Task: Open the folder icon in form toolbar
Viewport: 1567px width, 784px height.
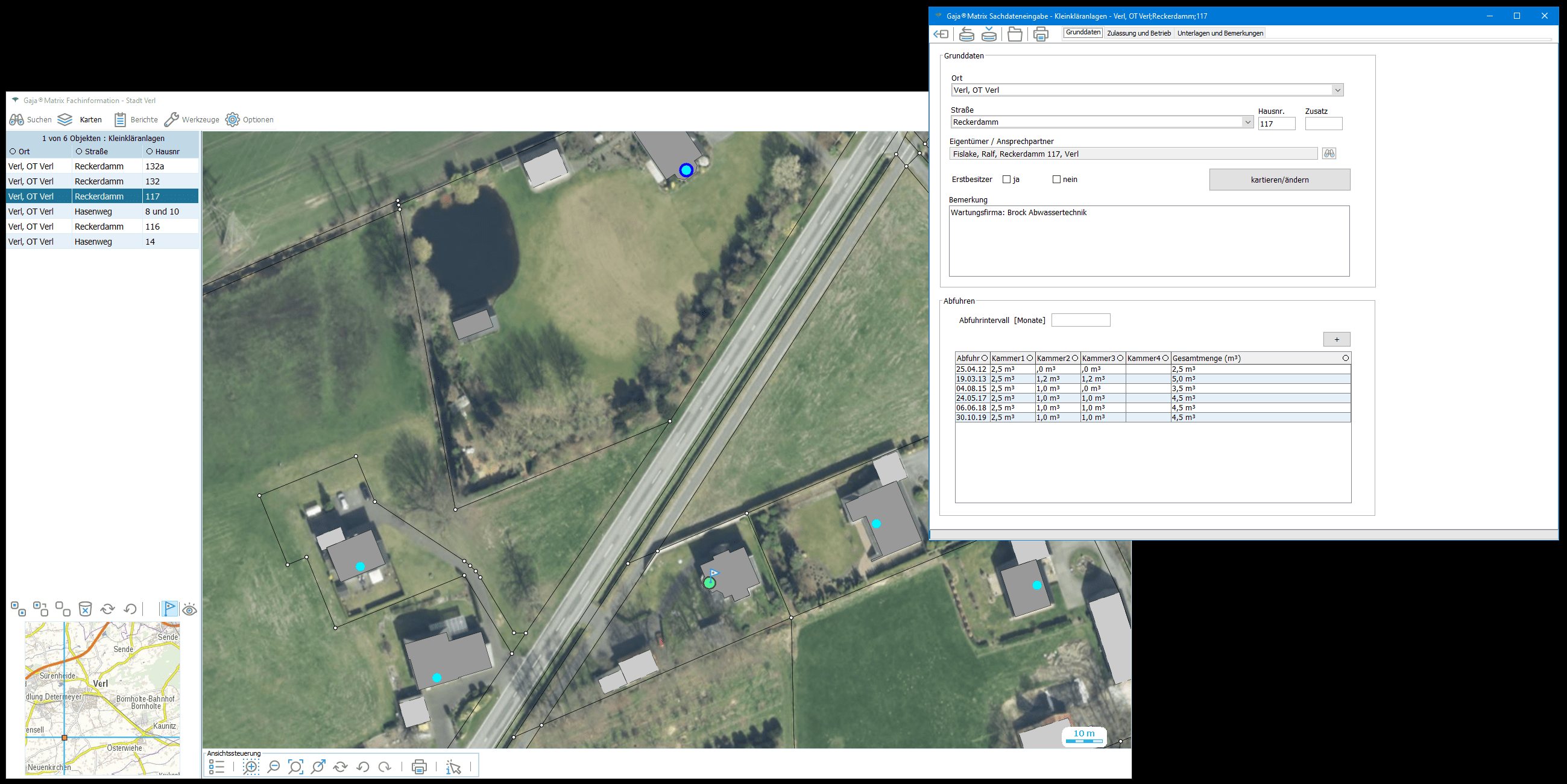Action: click(1015, 34)
